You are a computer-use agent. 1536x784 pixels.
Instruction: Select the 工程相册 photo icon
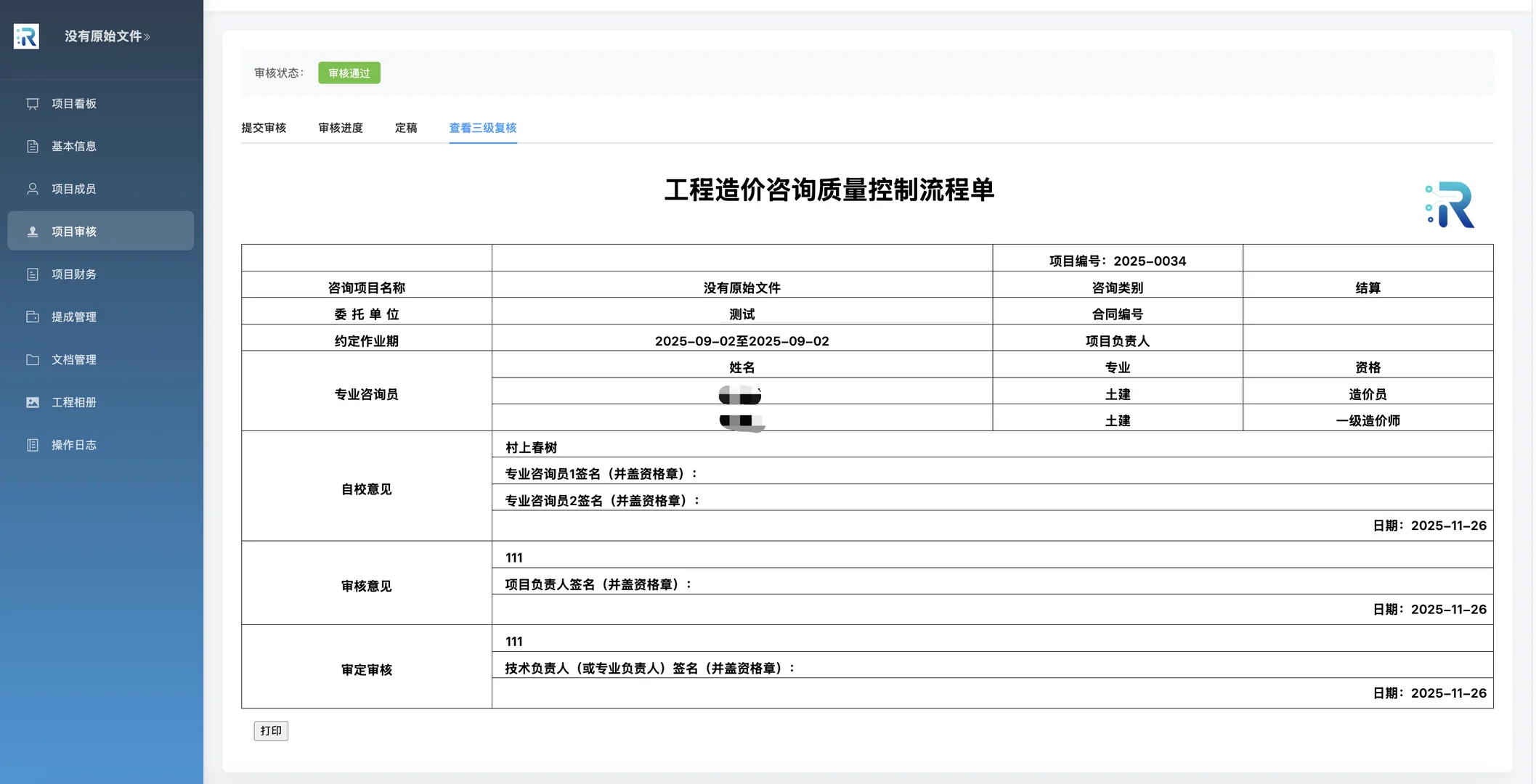[x=31, y=401]
